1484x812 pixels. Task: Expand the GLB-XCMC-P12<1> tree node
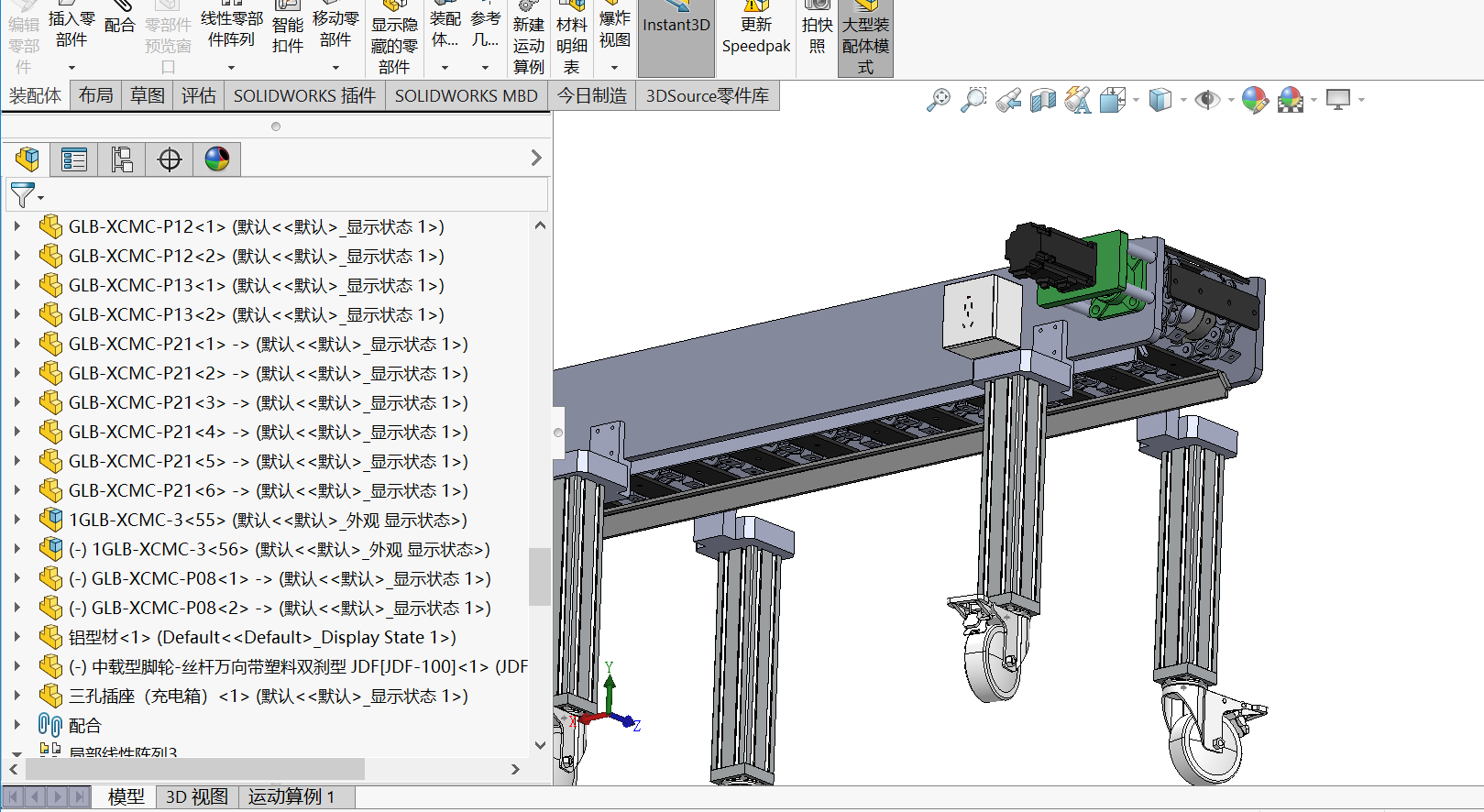[16, 226]
